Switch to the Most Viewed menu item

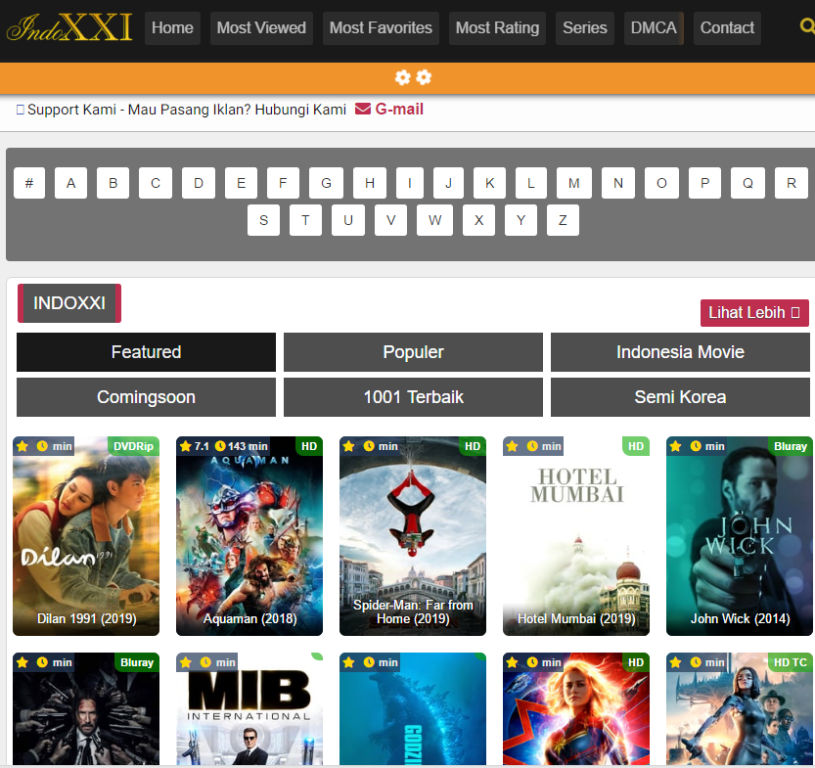pos(261,28)
